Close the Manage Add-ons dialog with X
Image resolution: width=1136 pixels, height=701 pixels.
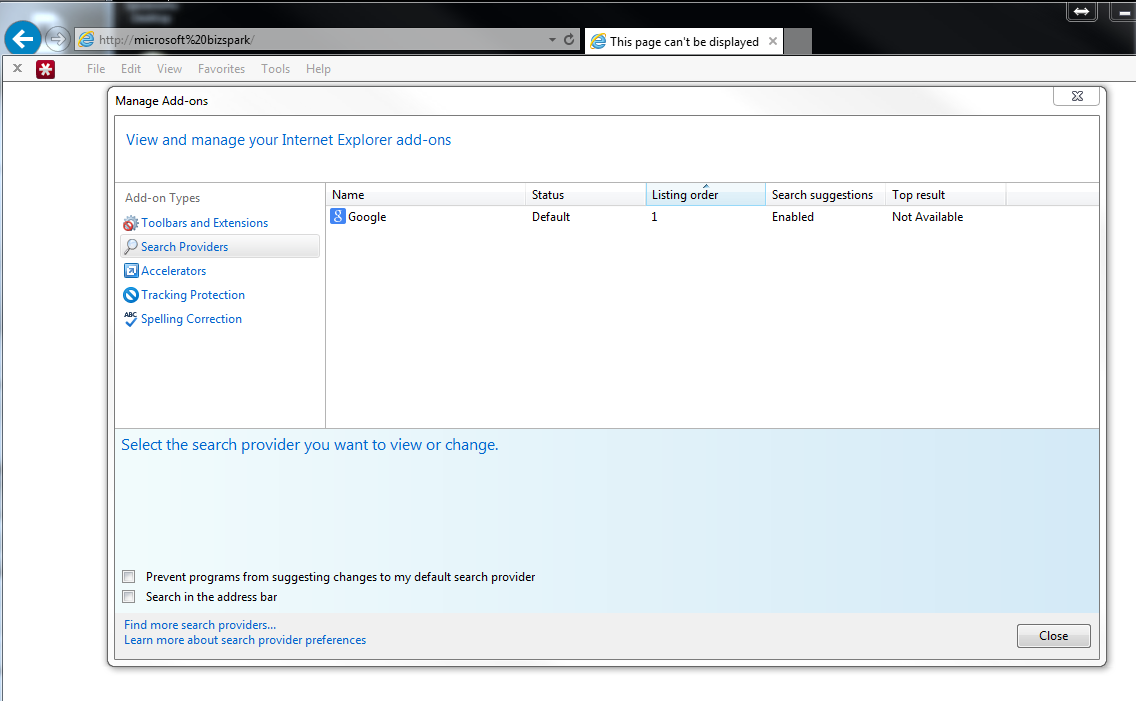pos(1077,96)
